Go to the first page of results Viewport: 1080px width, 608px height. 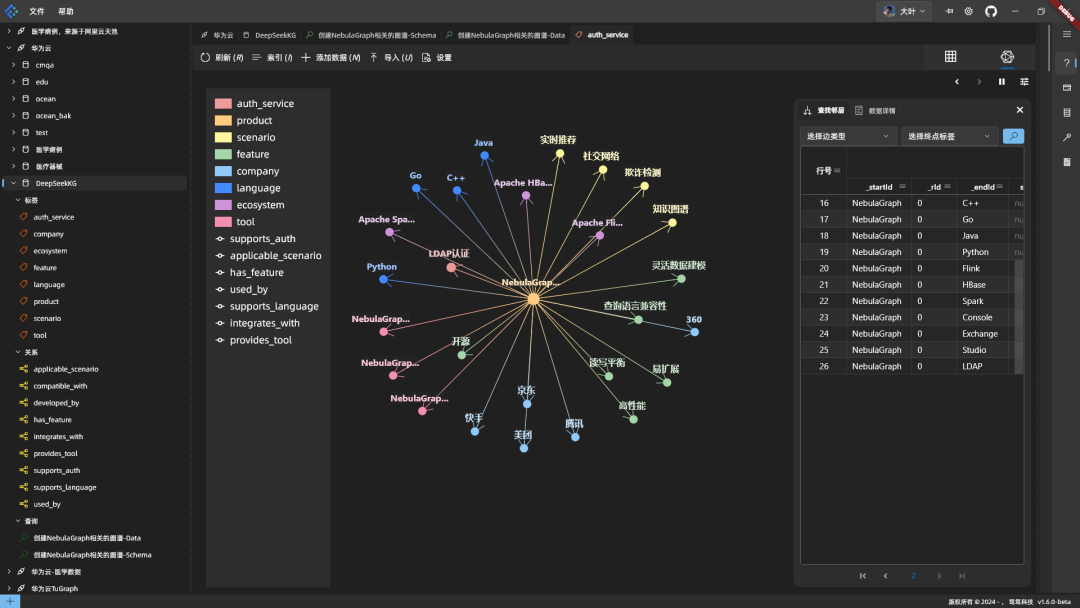click(862, 576)
